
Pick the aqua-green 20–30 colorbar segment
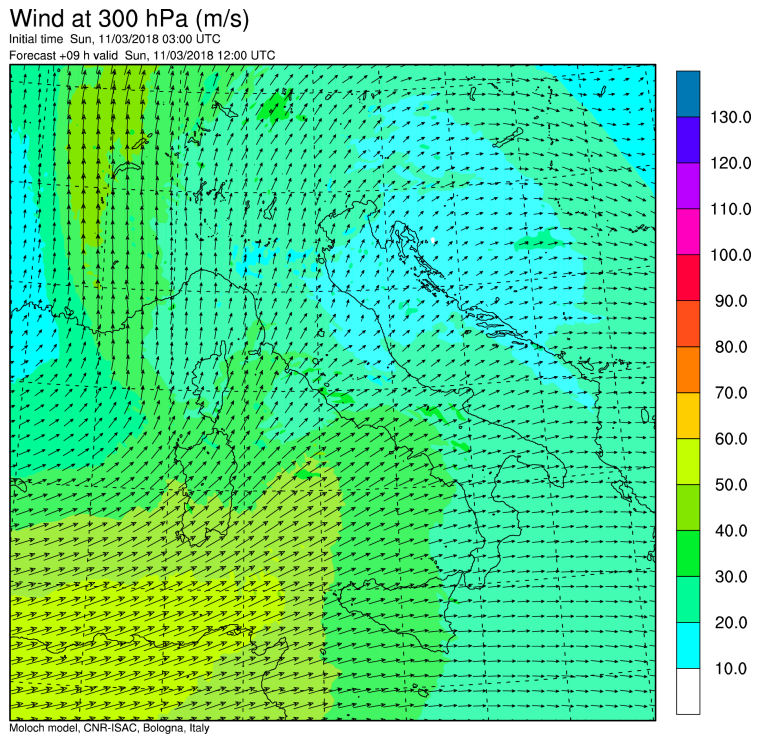(x=688, y=599)
